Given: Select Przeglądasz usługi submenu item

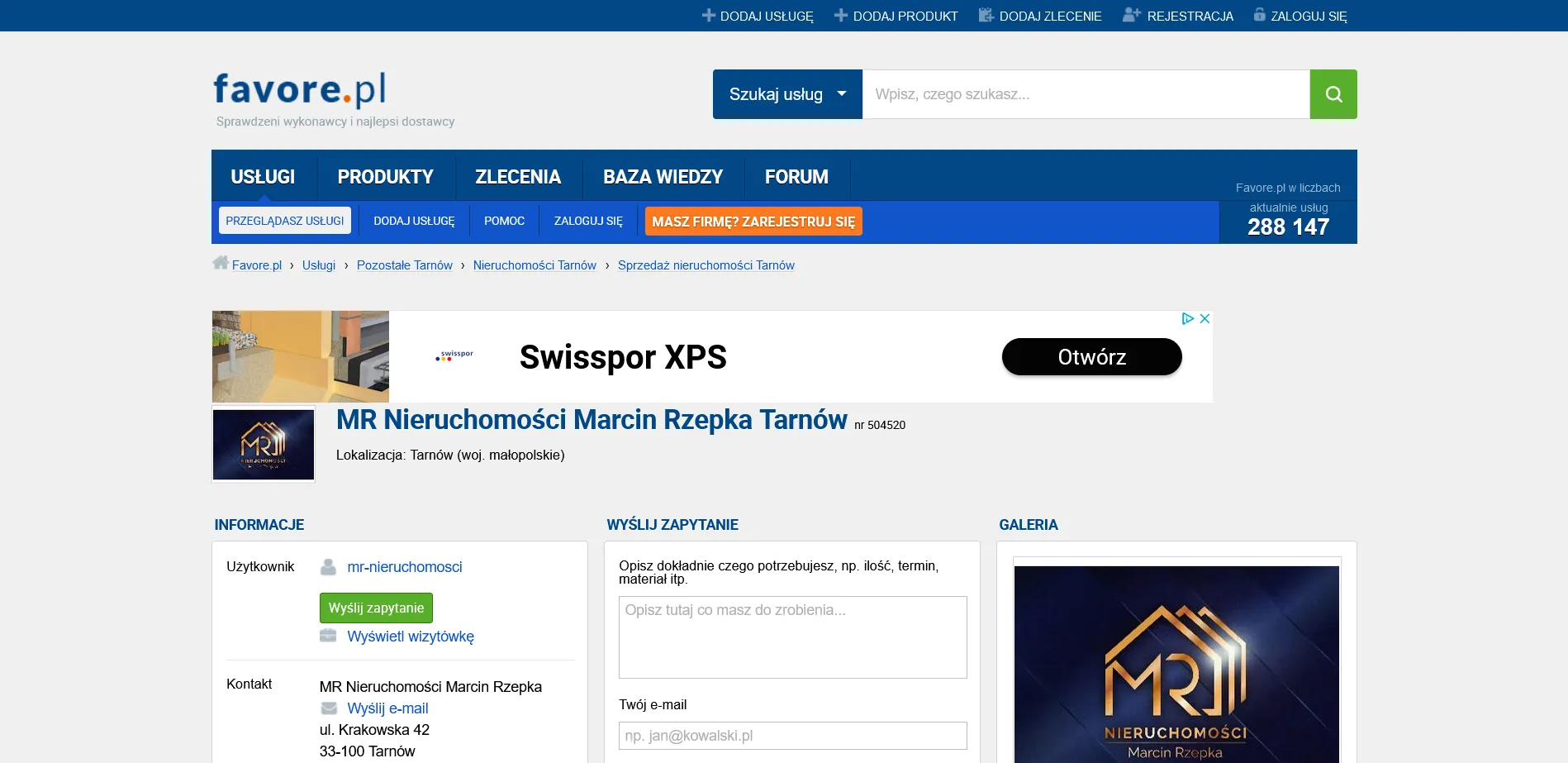Looking at the screenshot, I should tap(285, 221).
